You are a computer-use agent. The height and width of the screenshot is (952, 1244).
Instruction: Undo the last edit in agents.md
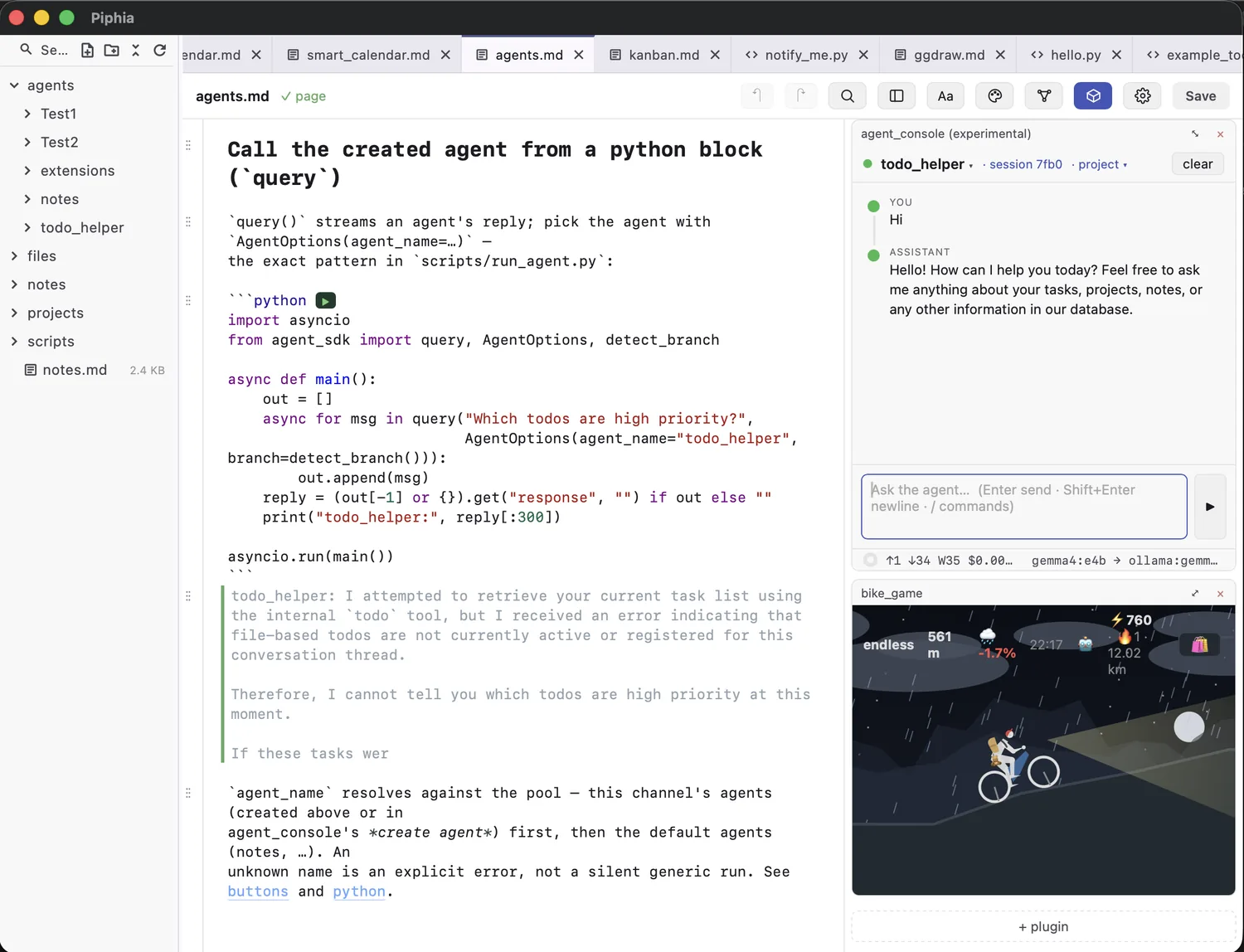[x=756, y=96]
